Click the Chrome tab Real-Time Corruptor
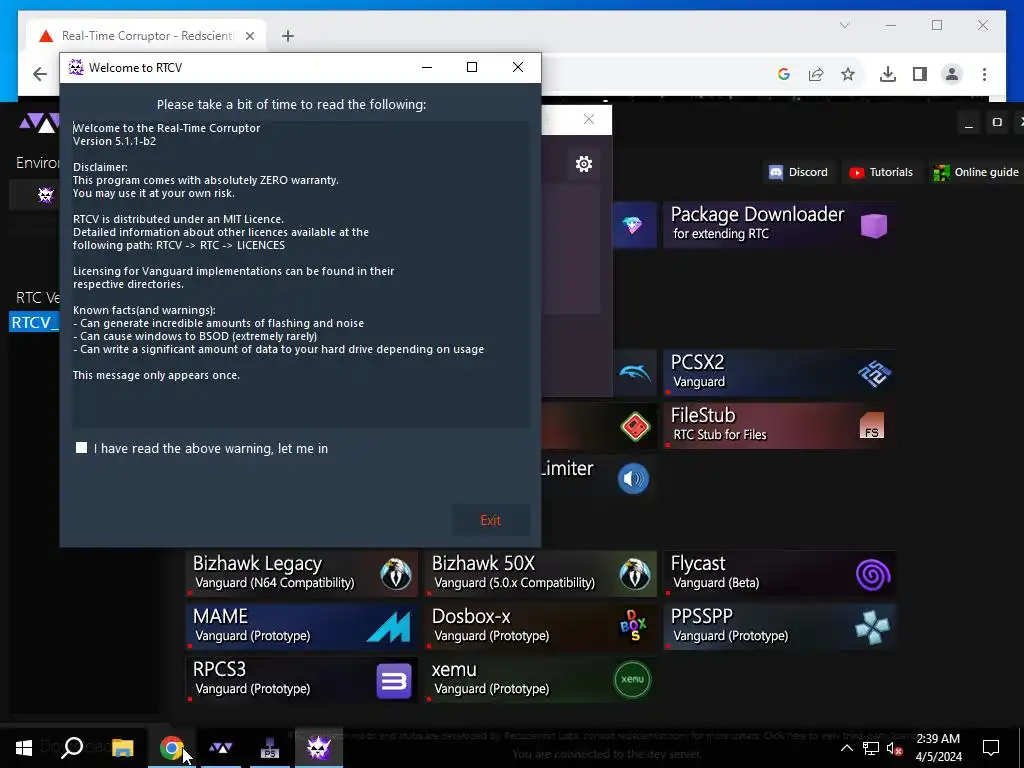The width and height of the screenshot is (1024, 768). [x=146, y=36]
